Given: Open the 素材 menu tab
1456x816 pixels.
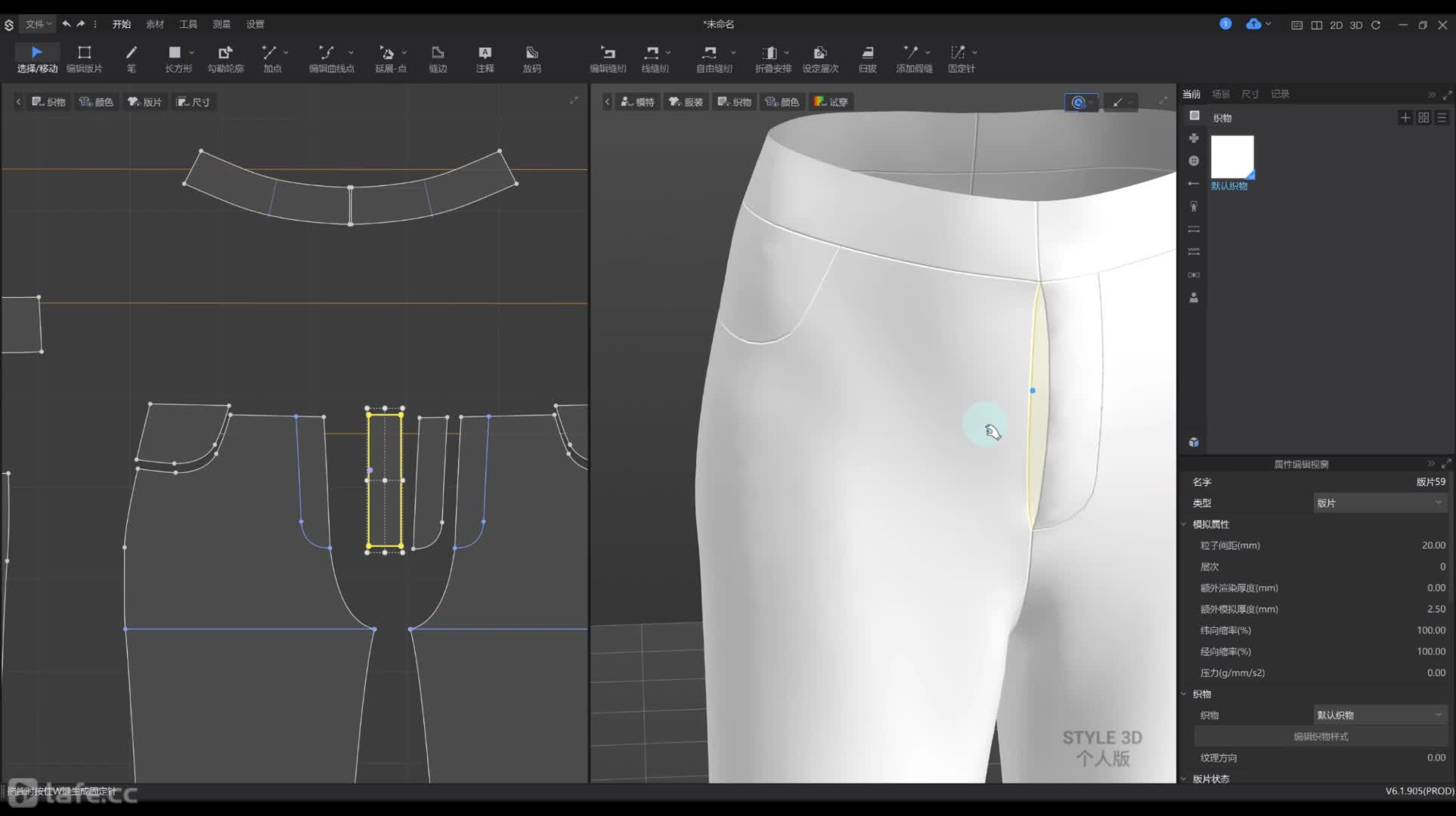Looking at the screenshot, I should (x=155, y=24).
